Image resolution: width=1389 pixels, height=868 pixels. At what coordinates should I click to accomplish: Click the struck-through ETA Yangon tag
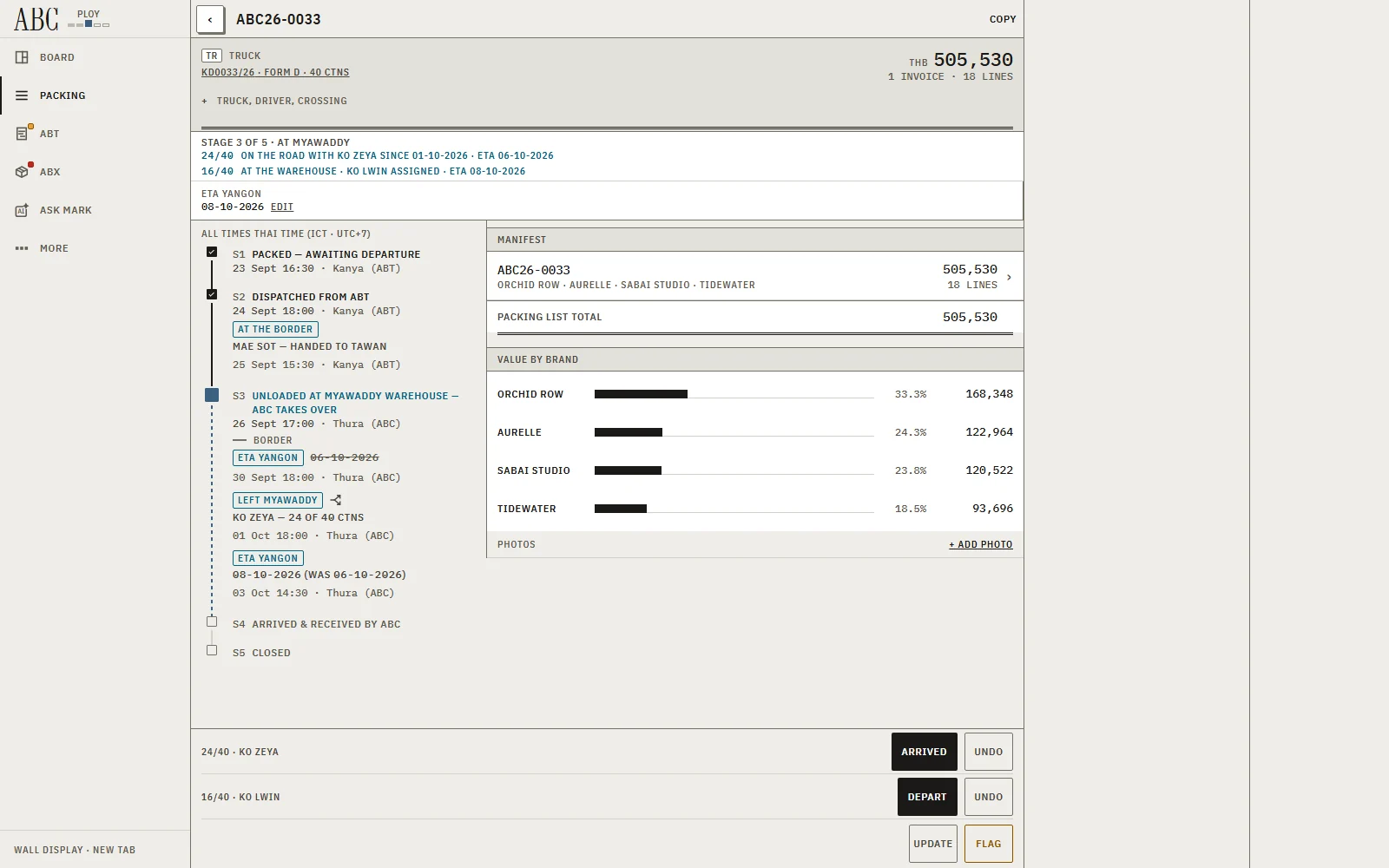click(268, 457)
